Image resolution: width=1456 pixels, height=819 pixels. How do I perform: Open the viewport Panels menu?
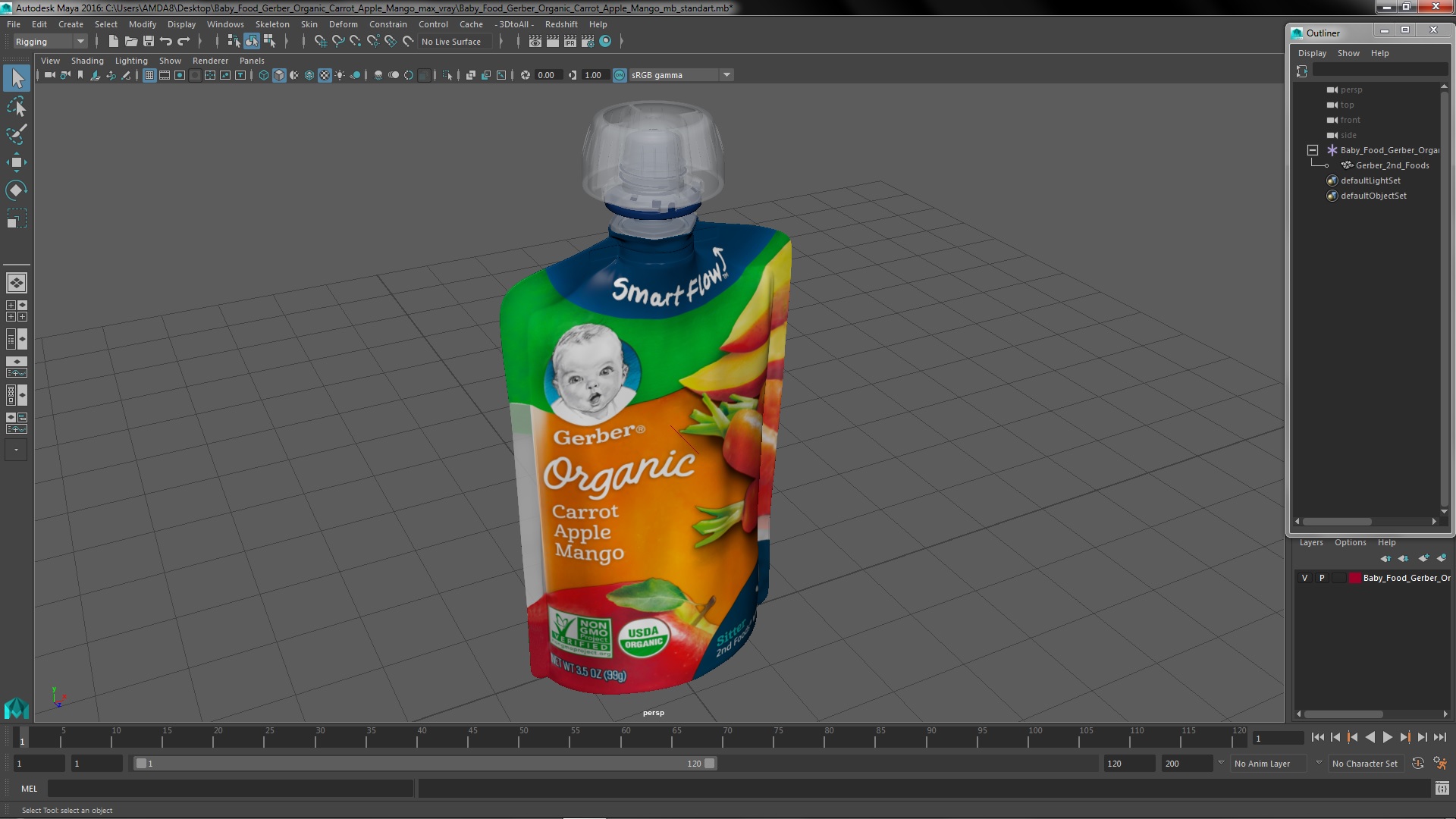(252, 61)
